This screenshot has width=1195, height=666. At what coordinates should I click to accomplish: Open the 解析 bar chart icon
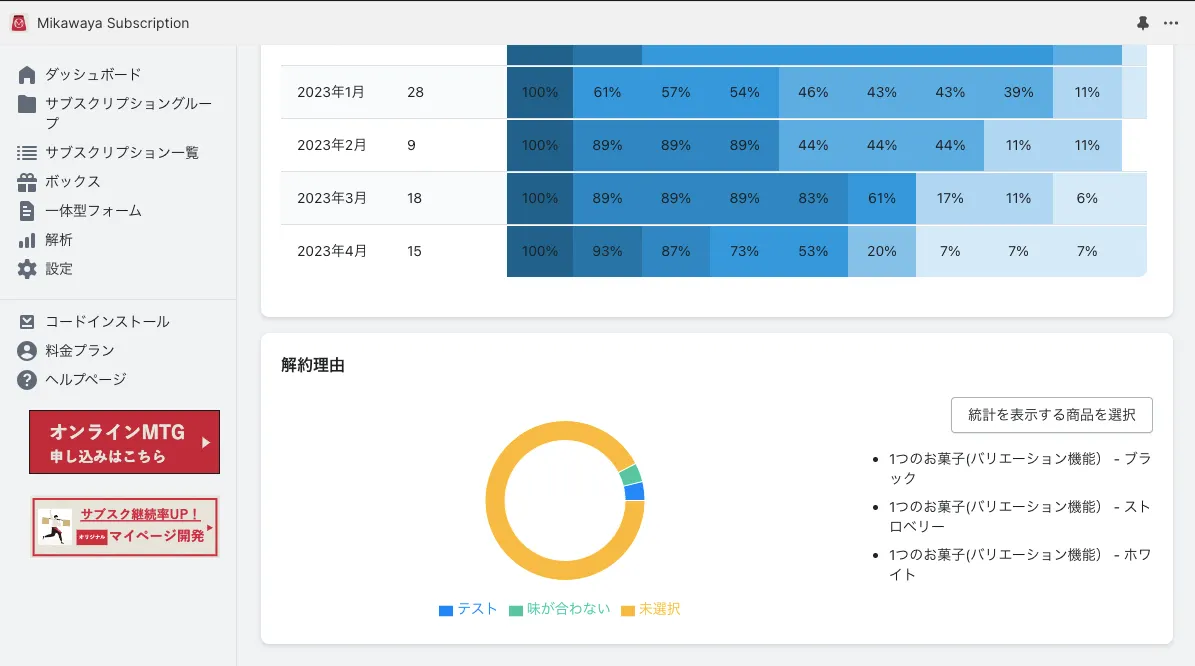[27, 240]
